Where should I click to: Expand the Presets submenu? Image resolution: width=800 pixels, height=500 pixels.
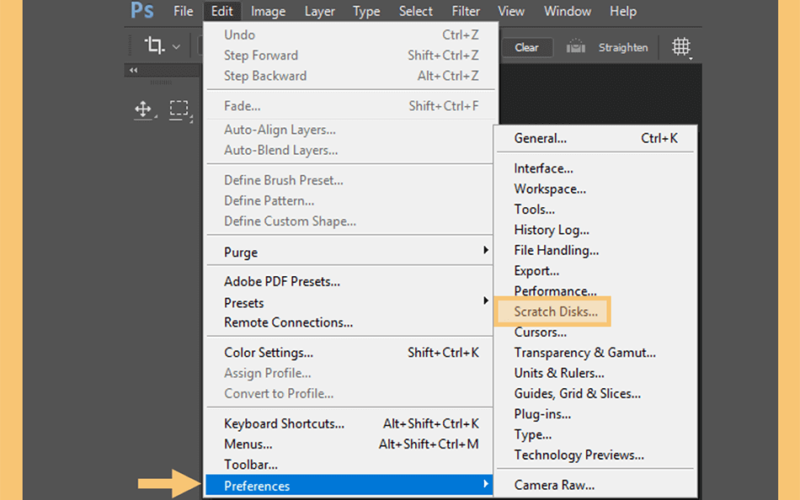(349, 303)
